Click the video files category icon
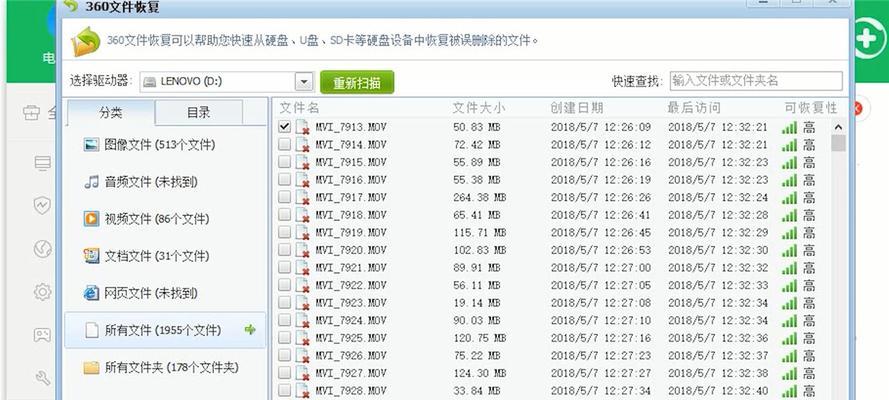Viewport: 889px width, 400px height. click(91, 219)
